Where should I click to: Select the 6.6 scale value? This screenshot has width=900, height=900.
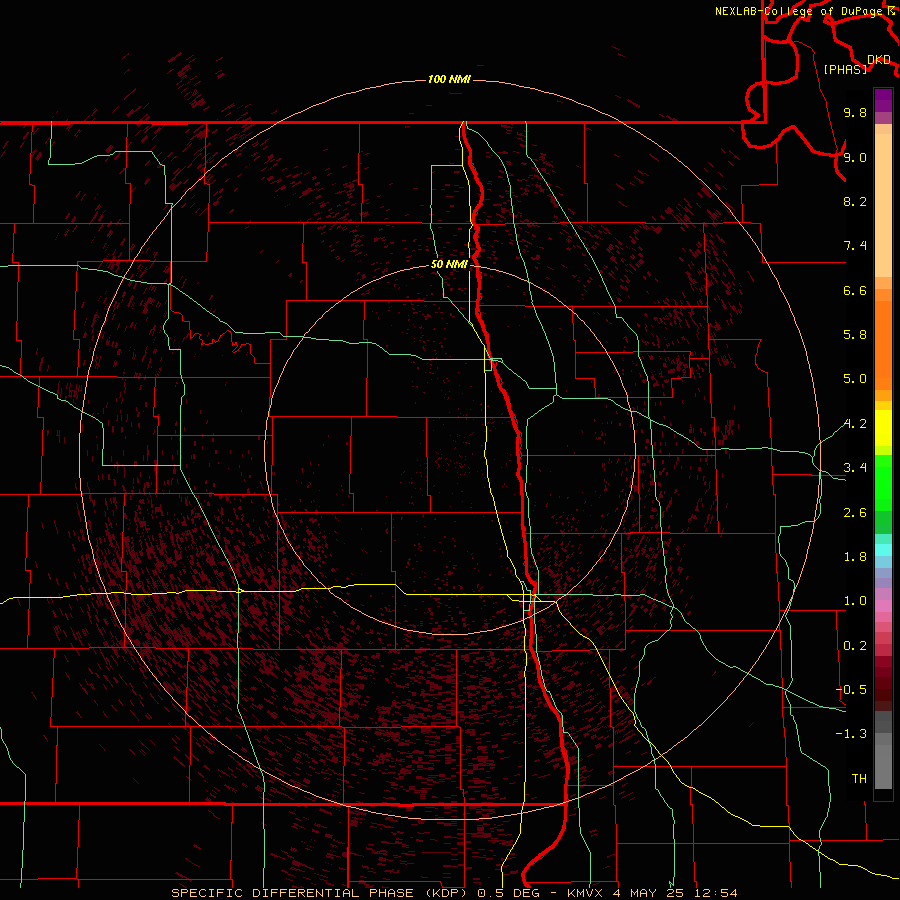[x=855, y=290]
